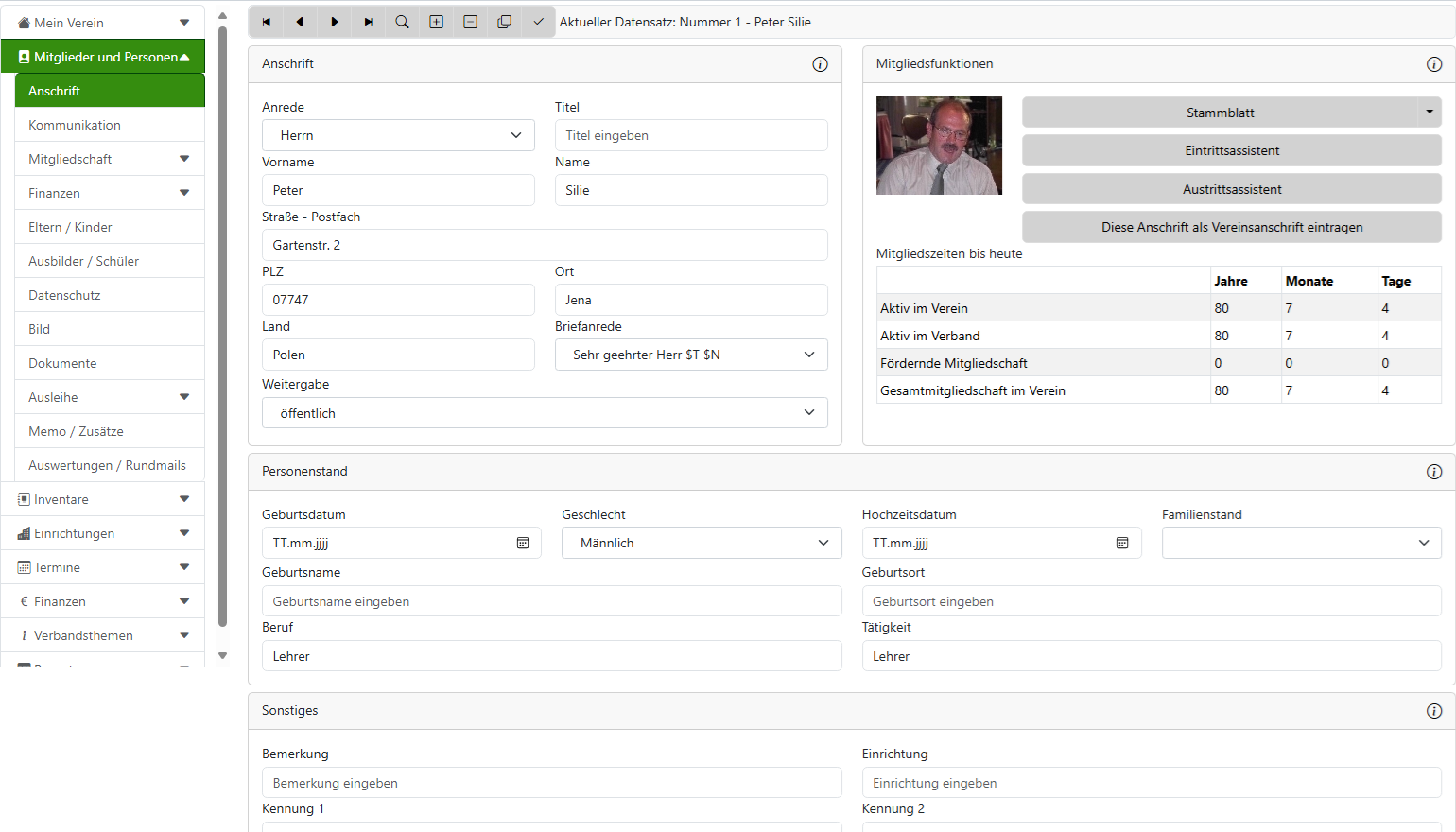
Task: Open the Geburtsdatum calendar picker
Action: coord(523,543)
